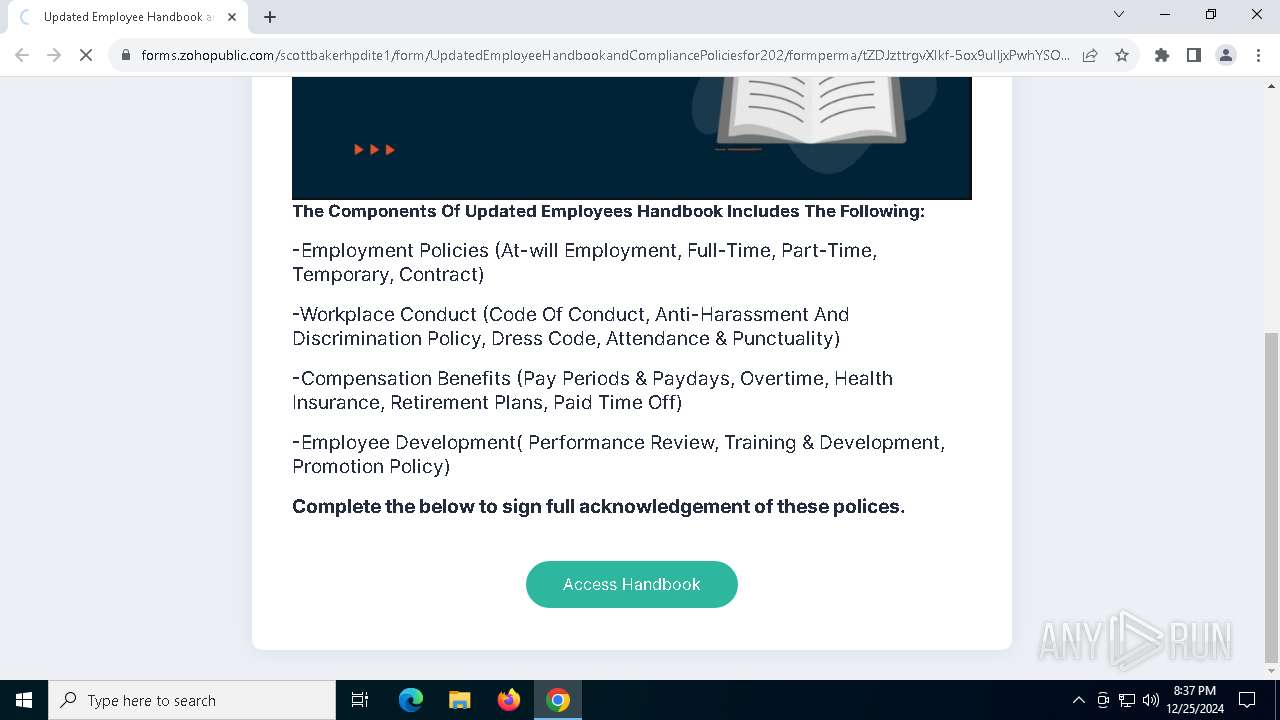Launch Firefox from the taskbar
The height and width of the screenshot is (720, 1280).
[509, 700]
